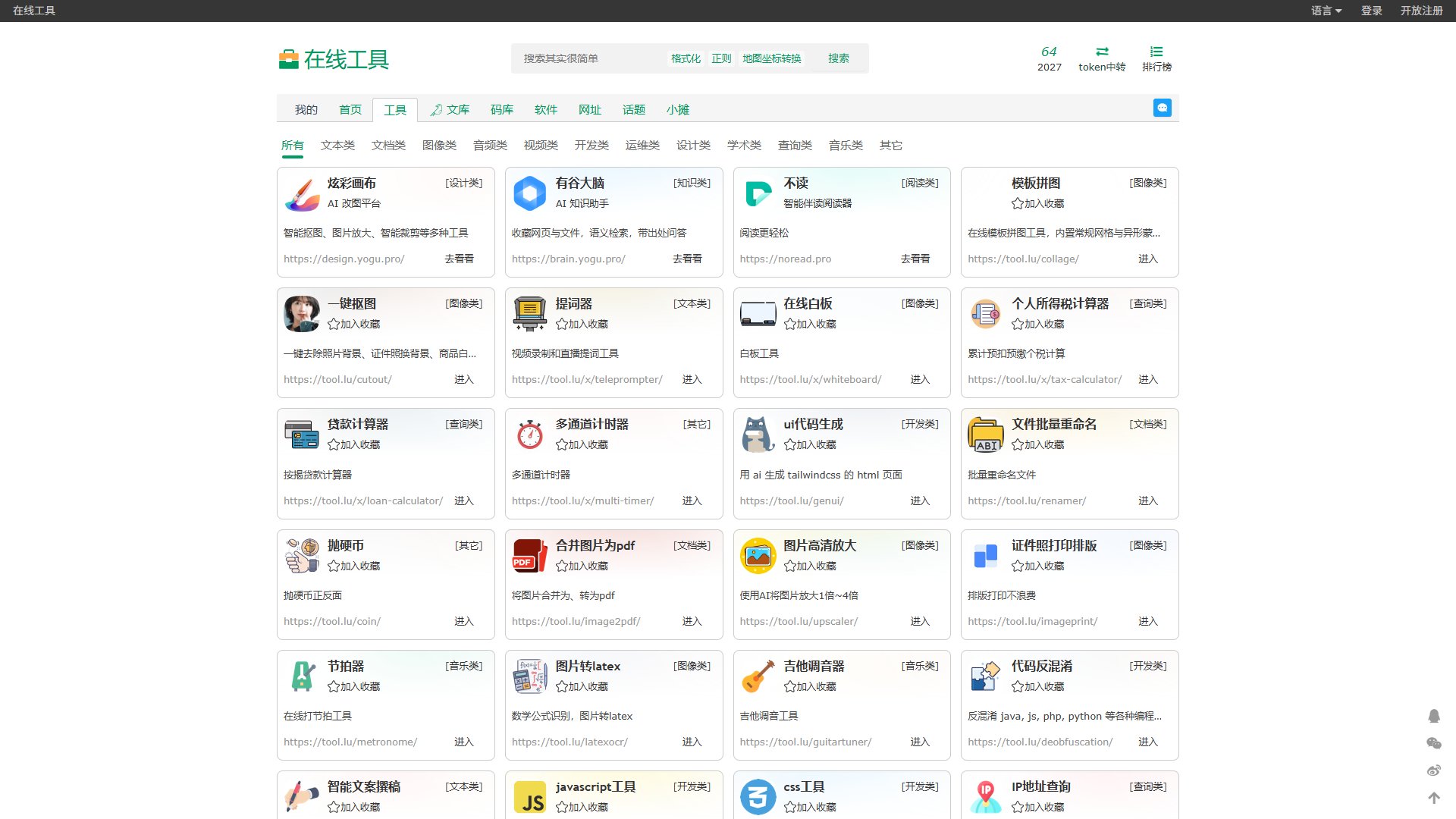This screenshot has width=1456, height=819.
Task: Click the 合并图片为pdf red PDF icon
Action: point(530,556)
